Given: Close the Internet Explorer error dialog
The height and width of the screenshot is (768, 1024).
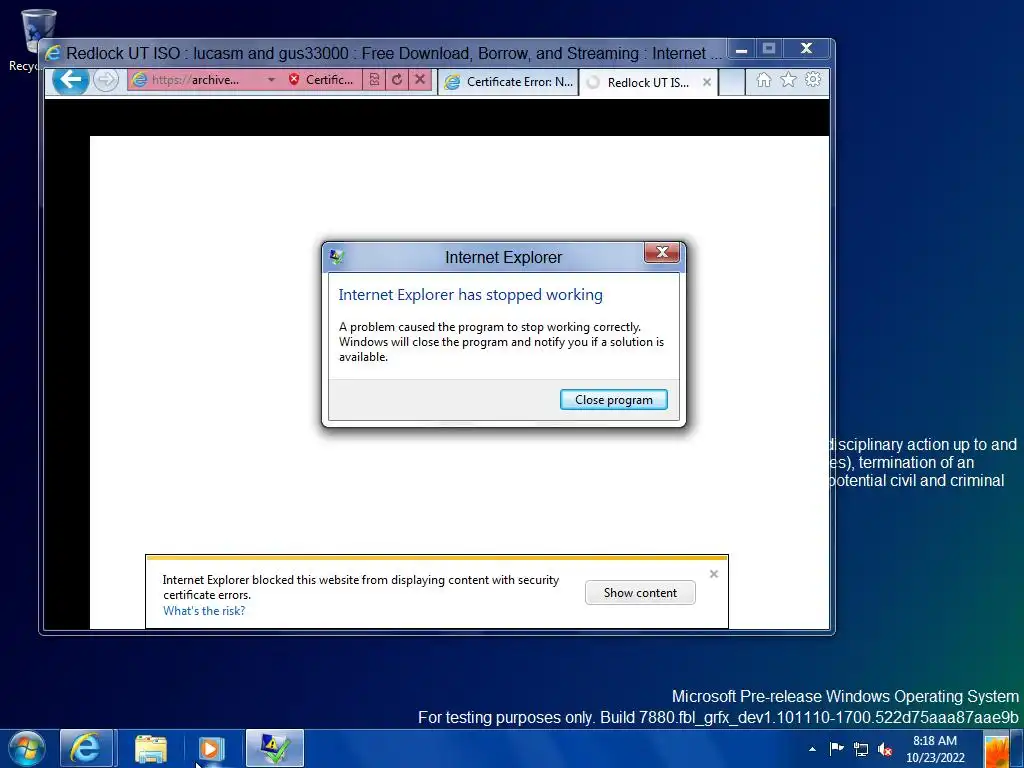Looking at the screenshot, I should tap(662, 253).
